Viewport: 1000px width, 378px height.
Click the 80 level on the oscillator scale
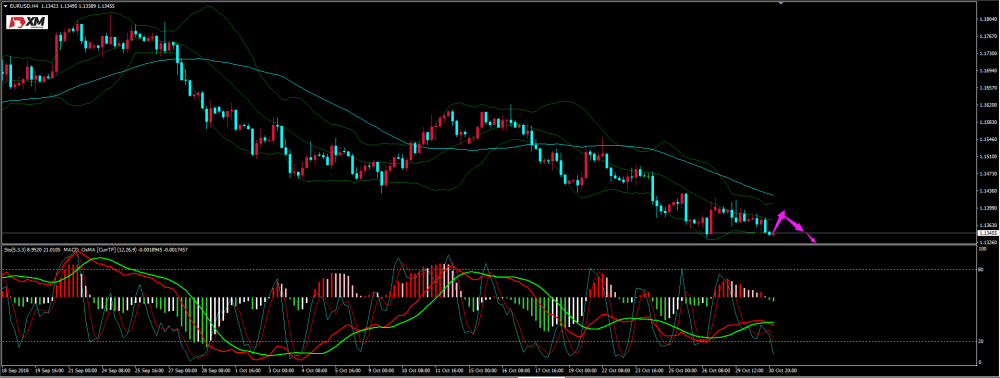click(x=981, y=269)
